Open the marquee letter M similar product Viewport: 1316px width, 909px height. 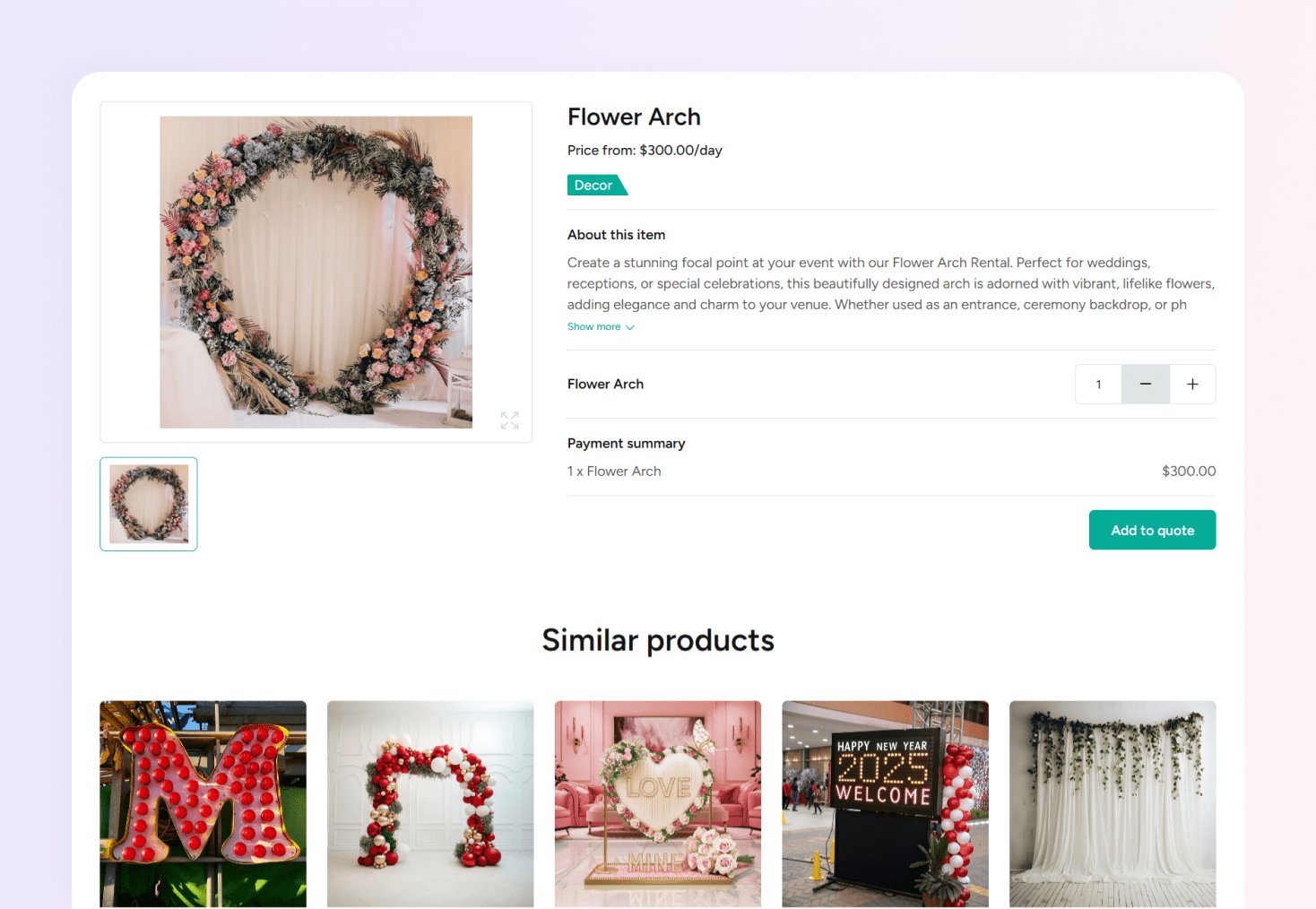tap(203, 803)
